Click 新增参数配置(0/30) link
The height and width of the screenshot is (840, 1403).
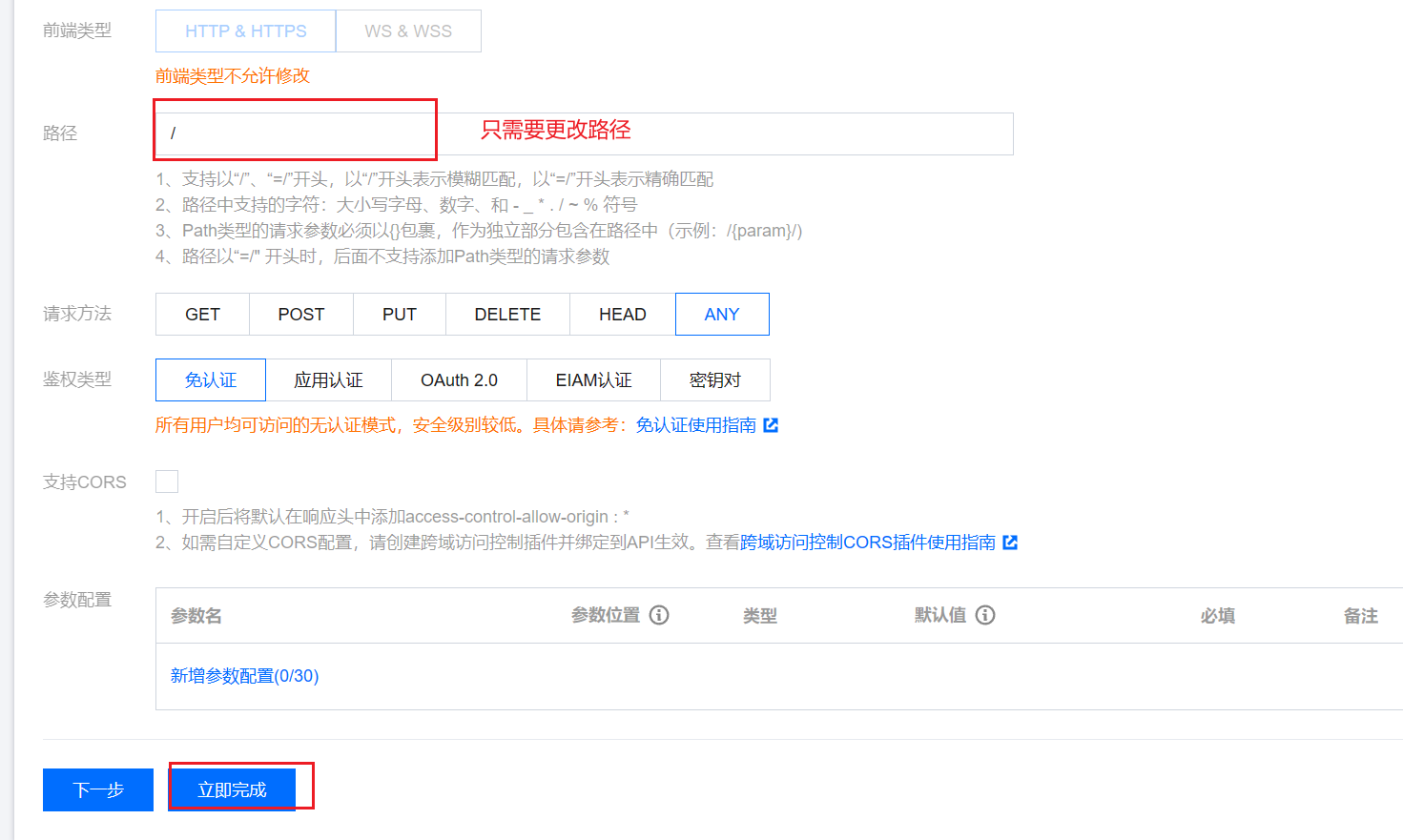(x=244, y=676)
